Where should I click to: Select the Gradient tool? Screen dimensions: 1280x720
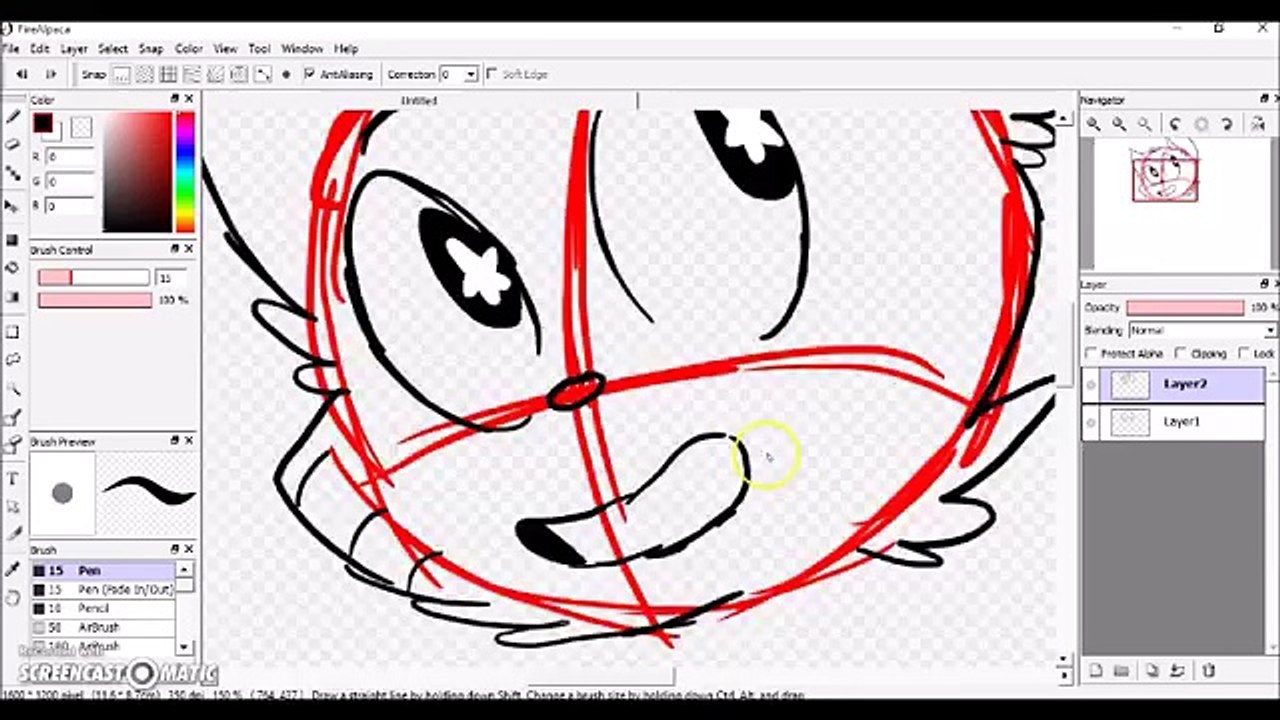[13, 297]
